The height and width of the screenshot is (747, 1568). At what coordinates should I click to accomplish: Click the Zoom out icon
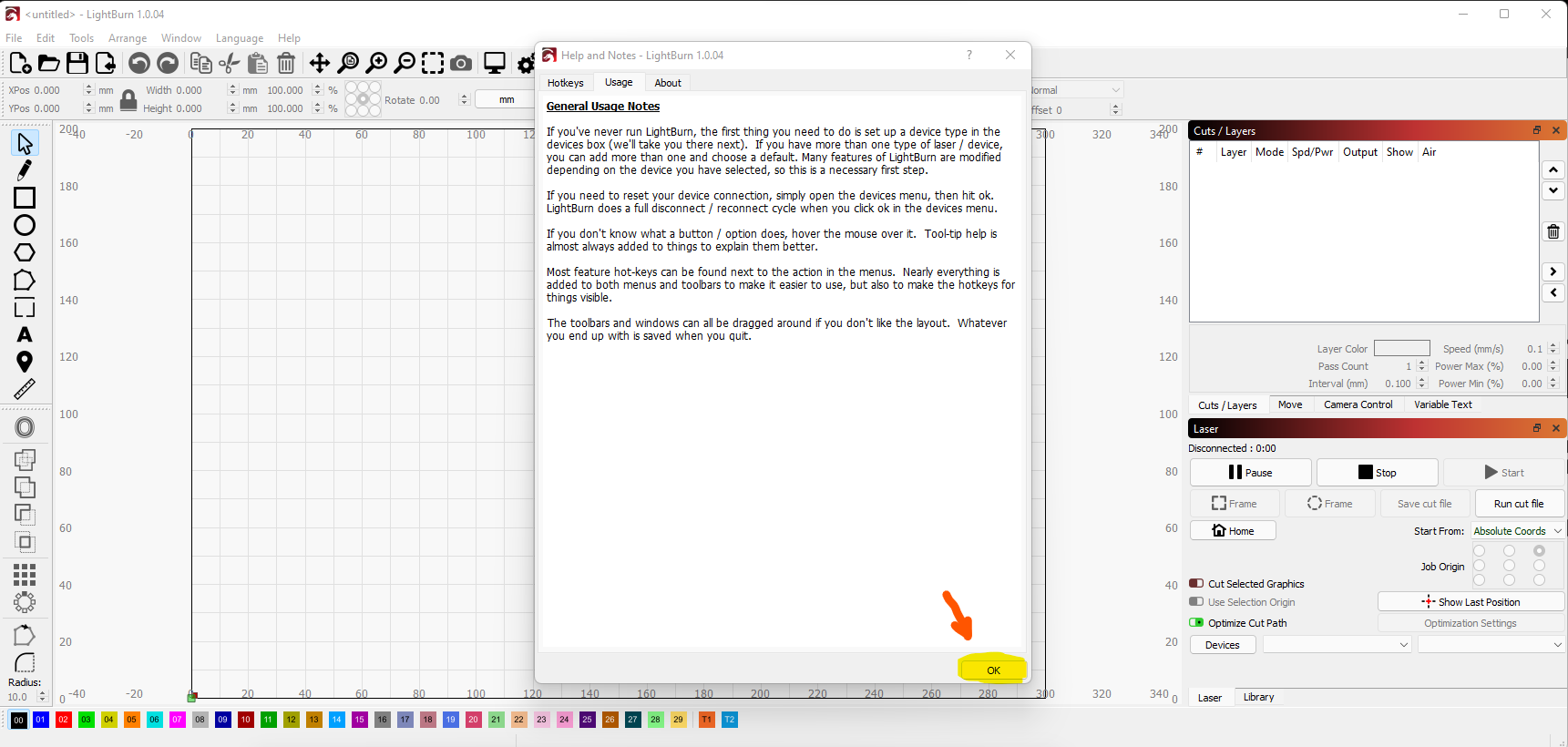[x=405, y=63]
